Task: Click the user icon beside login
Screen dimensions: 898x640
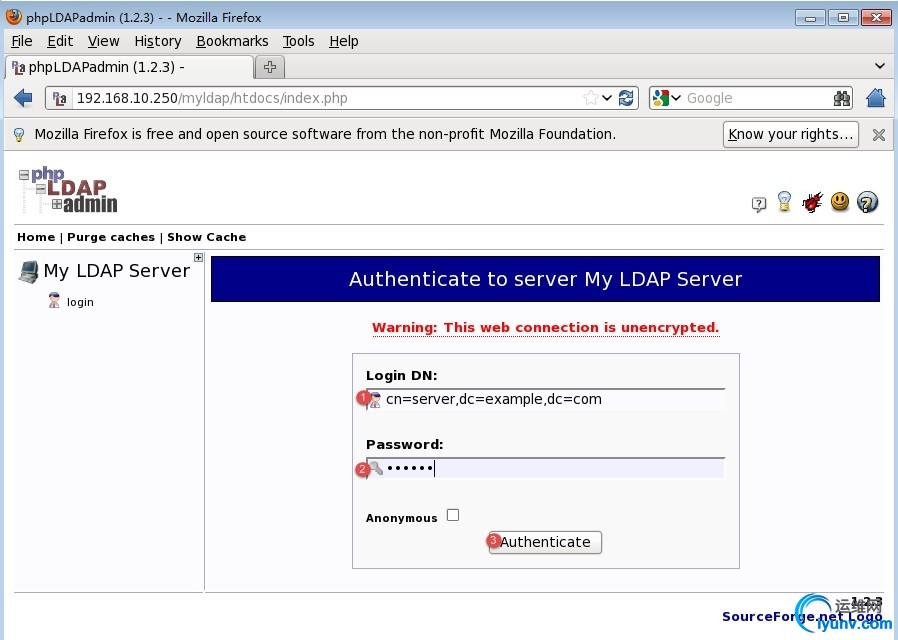Action: click(x=54, y=301)
